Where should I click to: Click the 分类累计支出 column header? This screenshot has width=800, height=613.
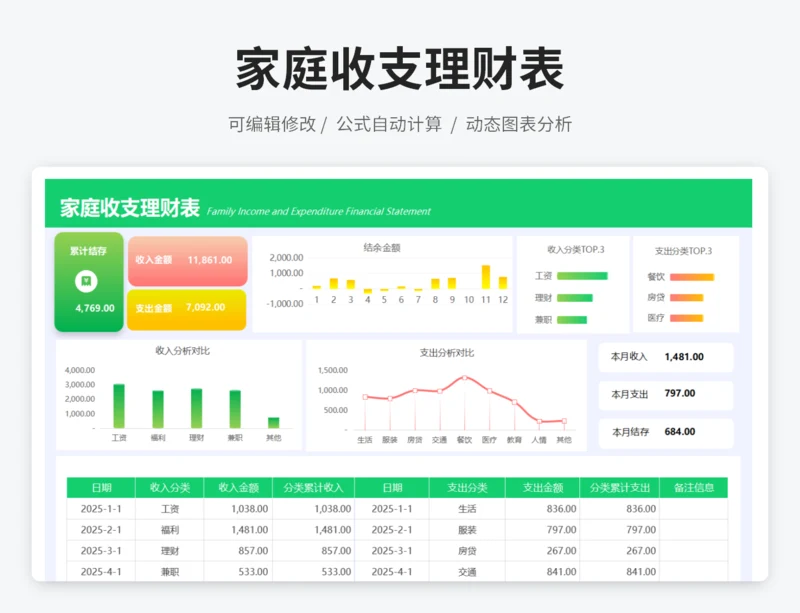(619, 488)
